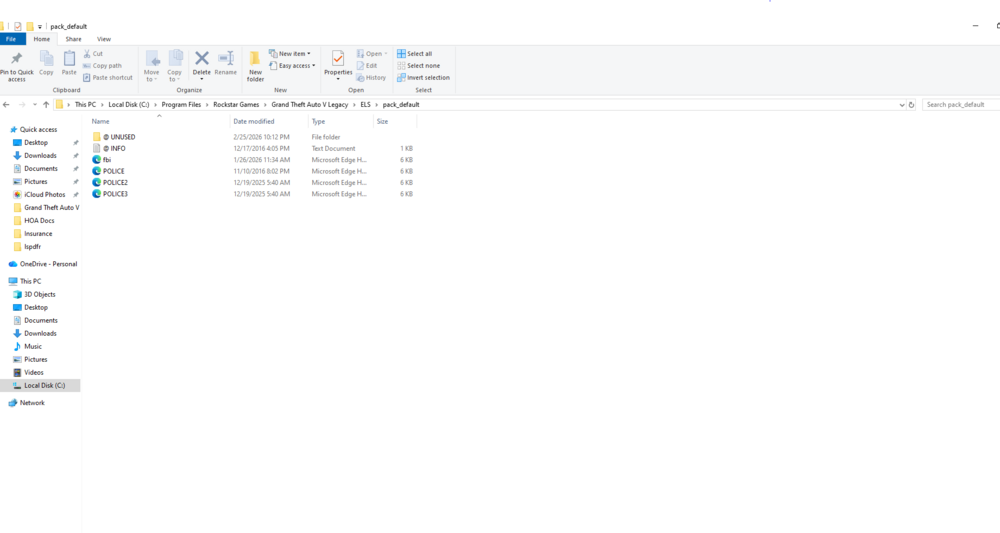
Task: Click the Forward navigation arrow
Action: 22,105
